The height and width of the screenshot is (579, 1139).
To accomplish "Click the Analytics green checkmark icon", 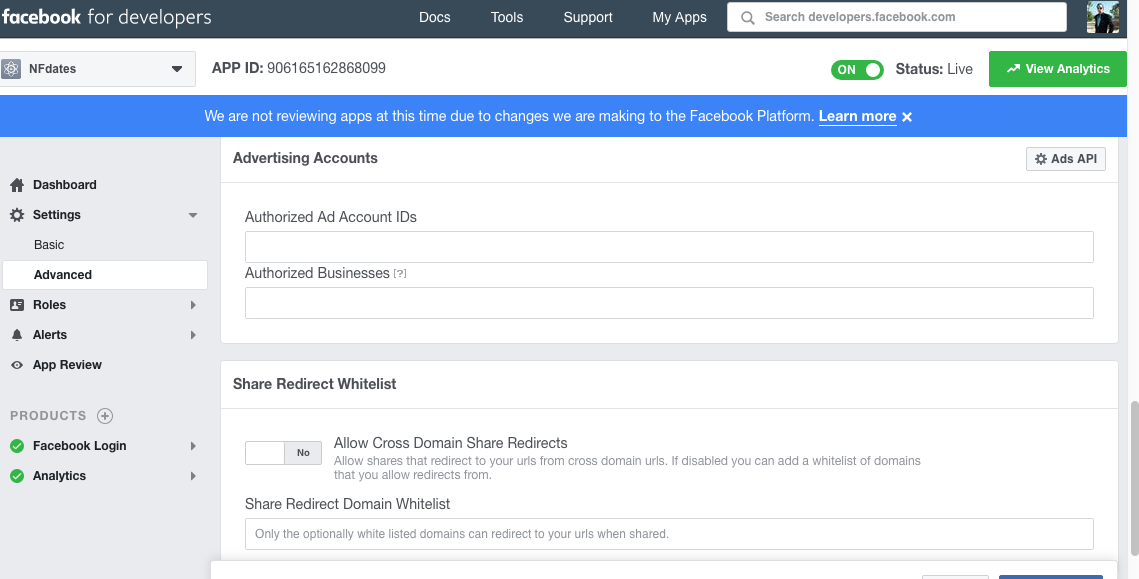I will point(17,476).
